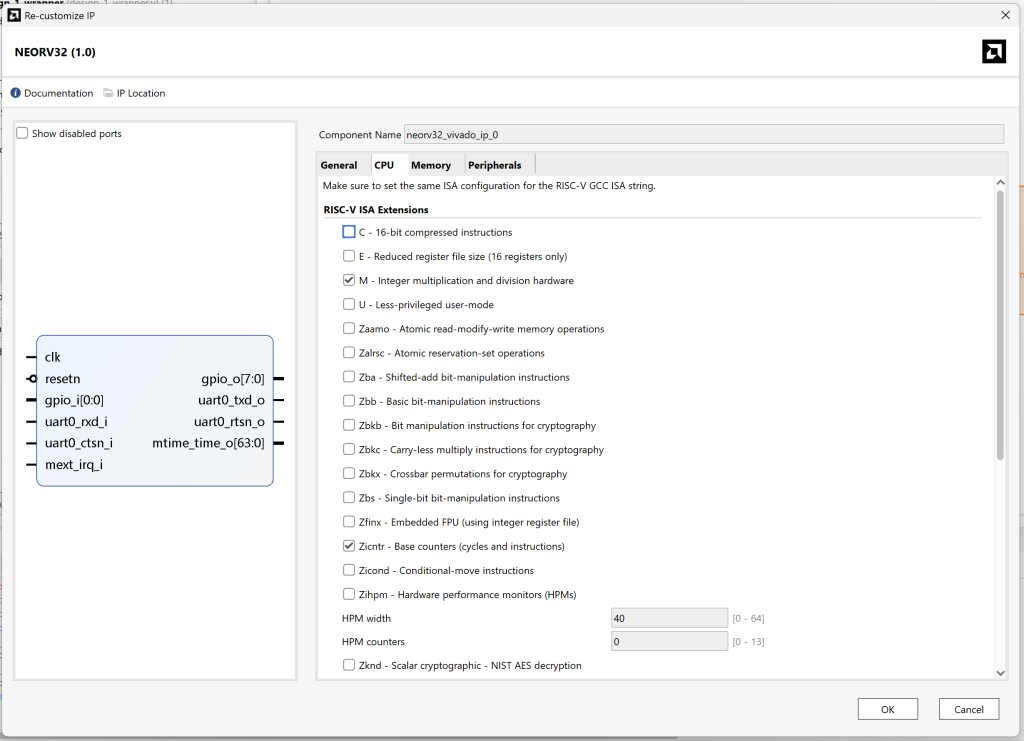Enable C 16-bit compressed instructions

tap(349, 232)
